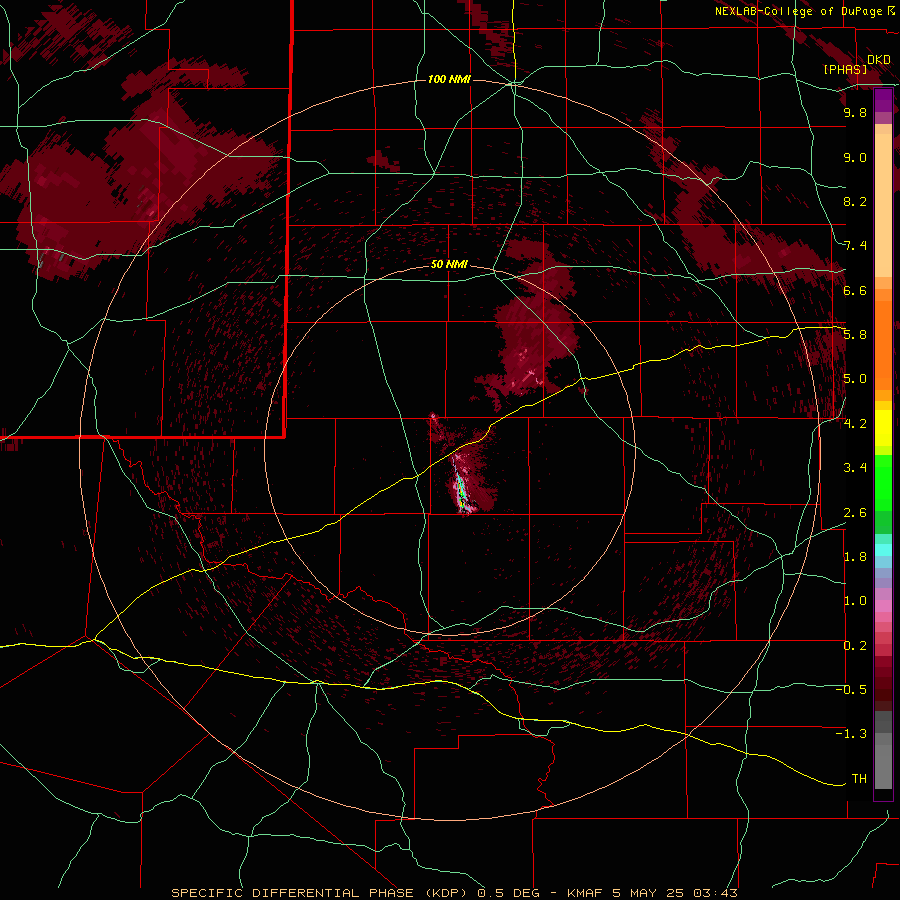This screenshot has height=900, width=900.
Task: Select the yellow color band in the legend
Action: pos(883,428)
